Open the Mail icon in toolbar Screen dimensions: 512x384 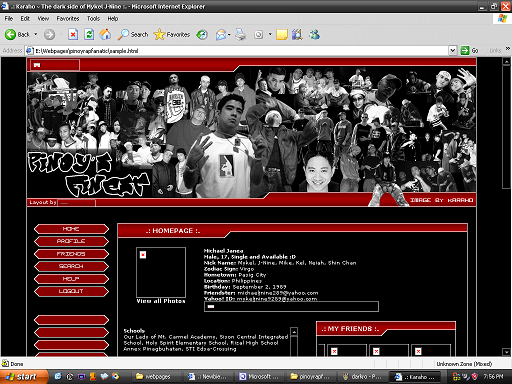point(221,34)
